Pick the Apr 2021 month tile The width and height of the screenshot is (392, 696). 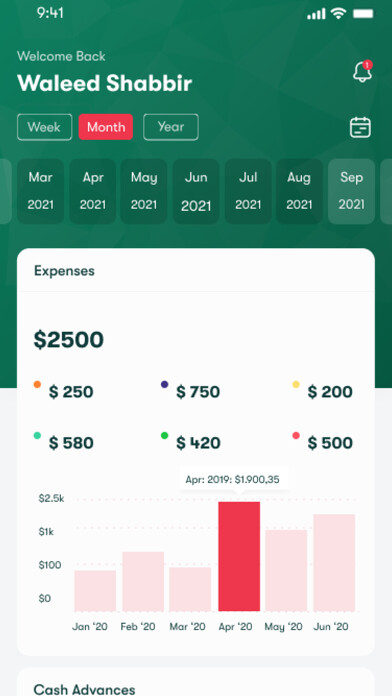click(x=93, y=191)
